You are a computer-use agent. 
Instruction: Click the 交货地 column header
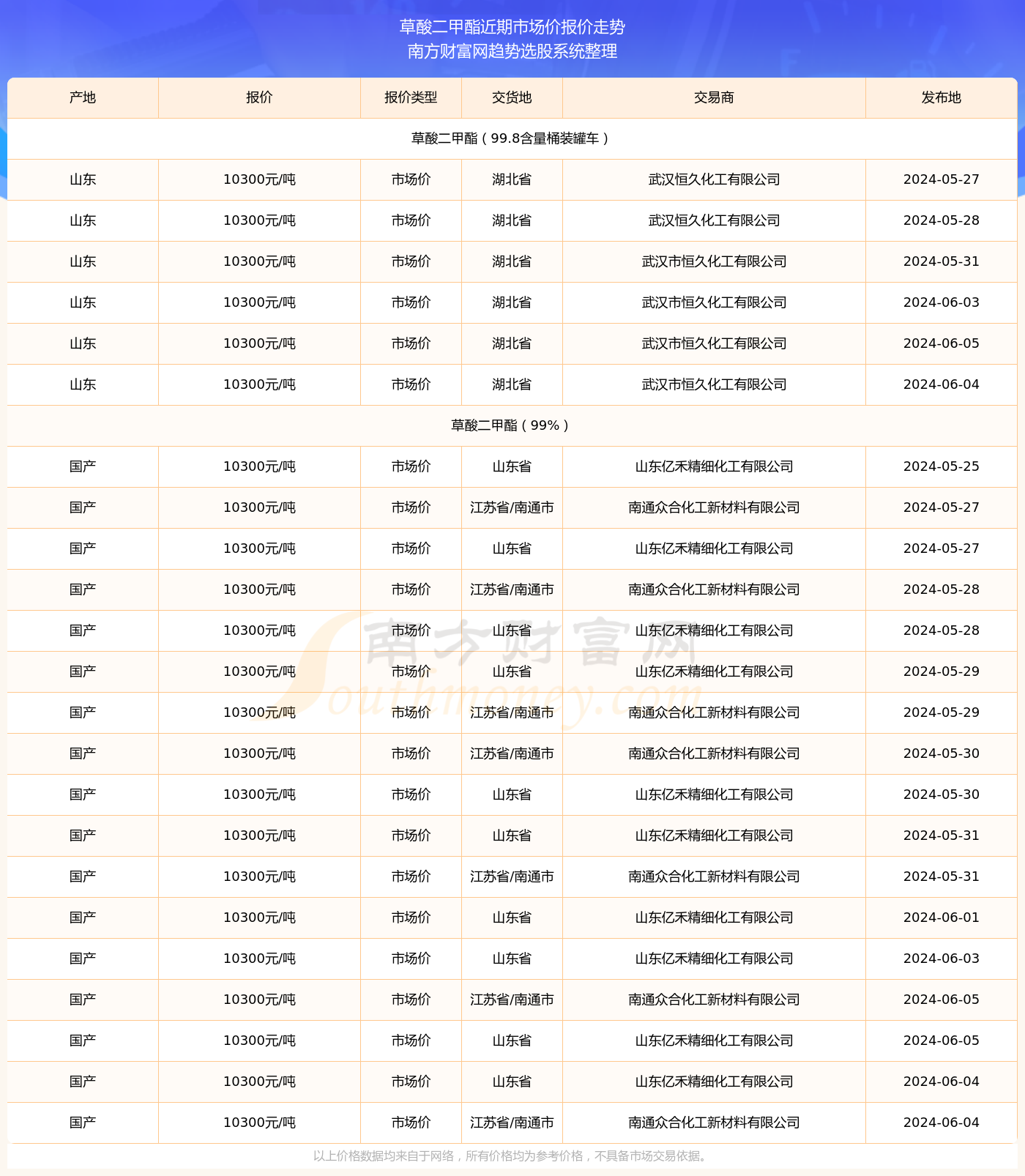pos(512,97)
